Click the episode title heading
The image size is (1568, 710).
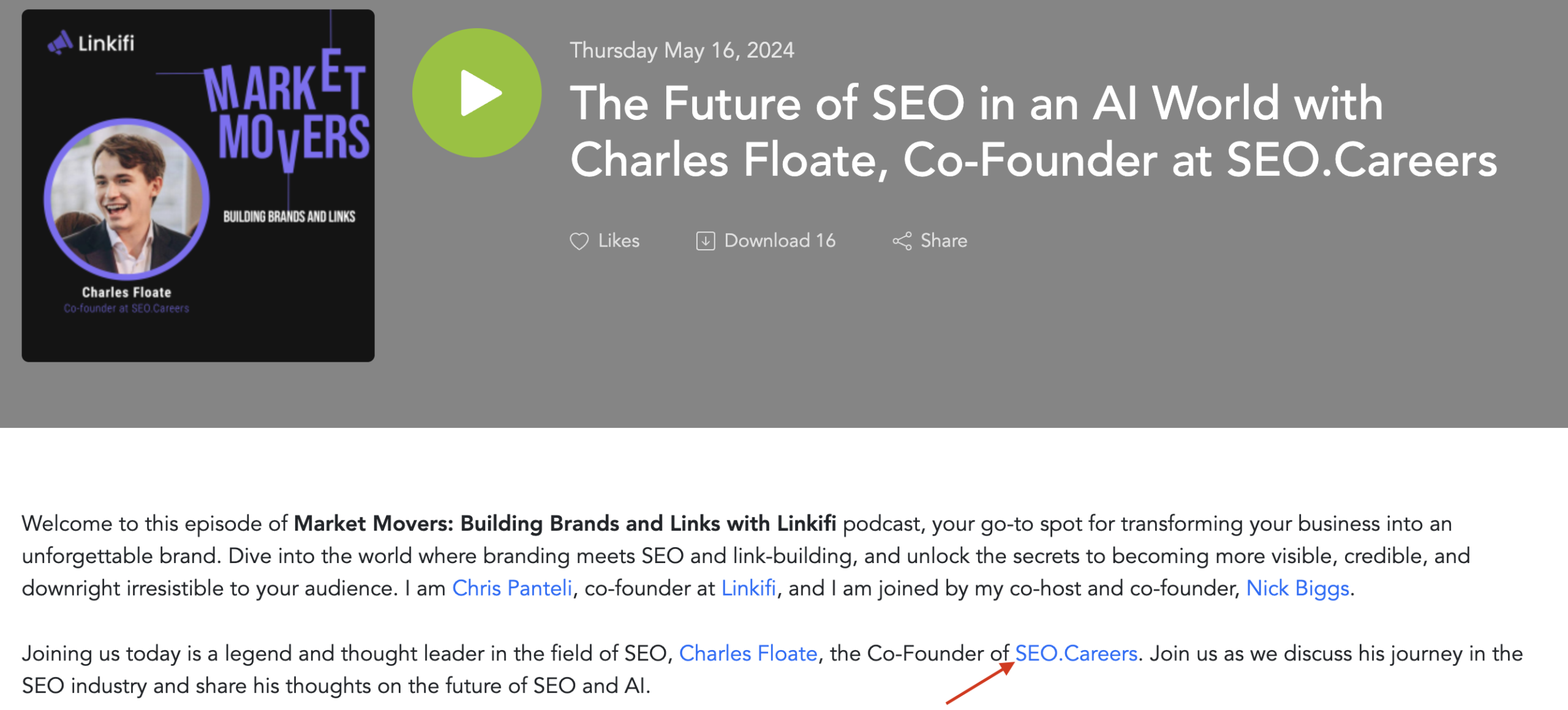(1033, 131)
